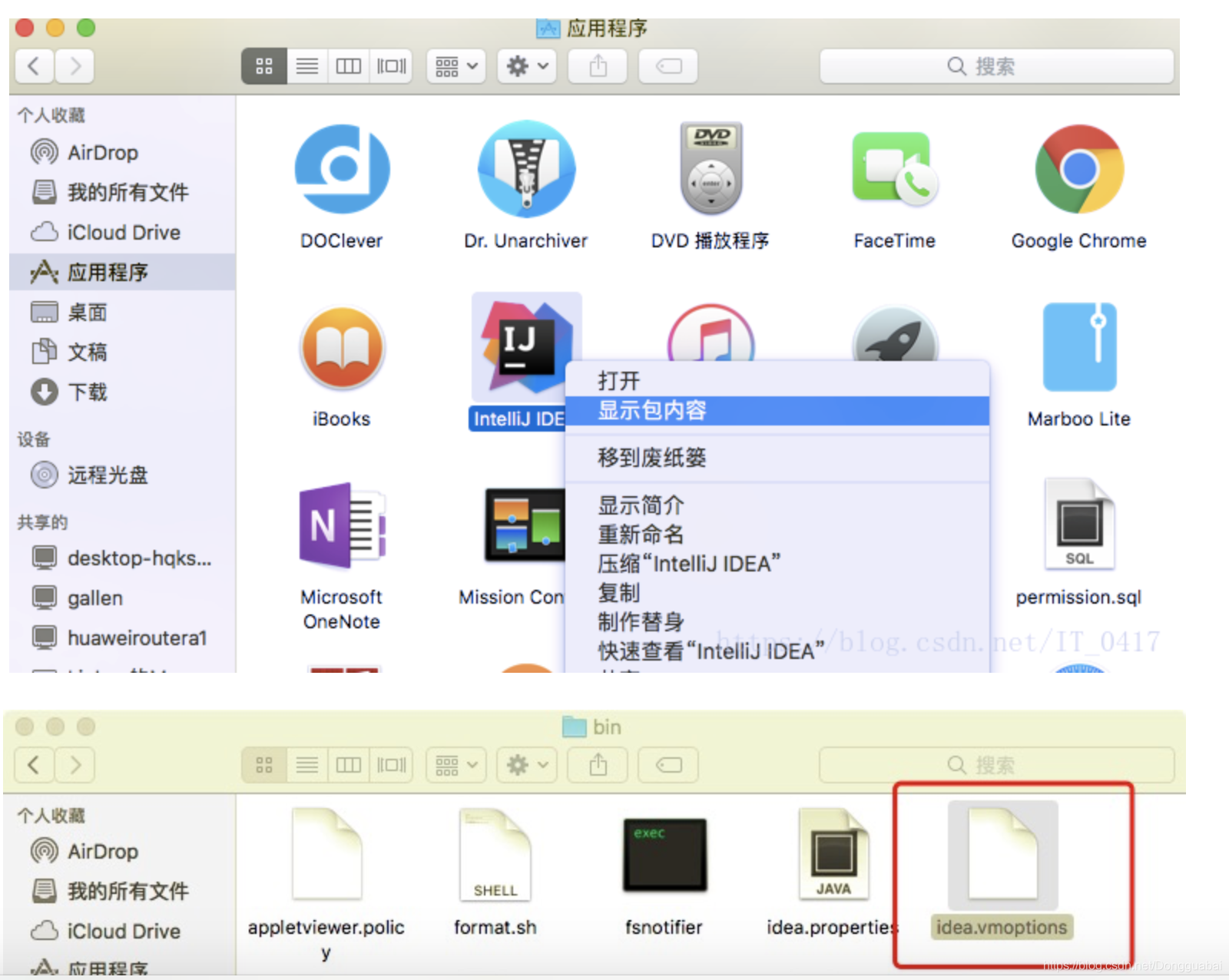Switch to list view in bin window

pos(307,765)
